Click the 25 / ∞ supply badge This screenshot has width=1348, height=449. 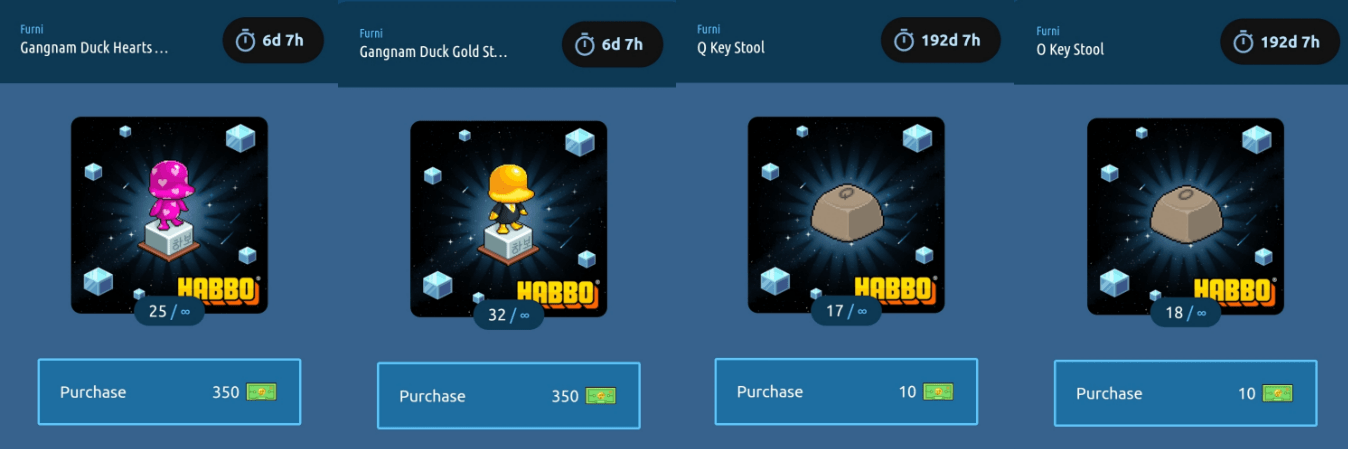click(x=169, y=311)
